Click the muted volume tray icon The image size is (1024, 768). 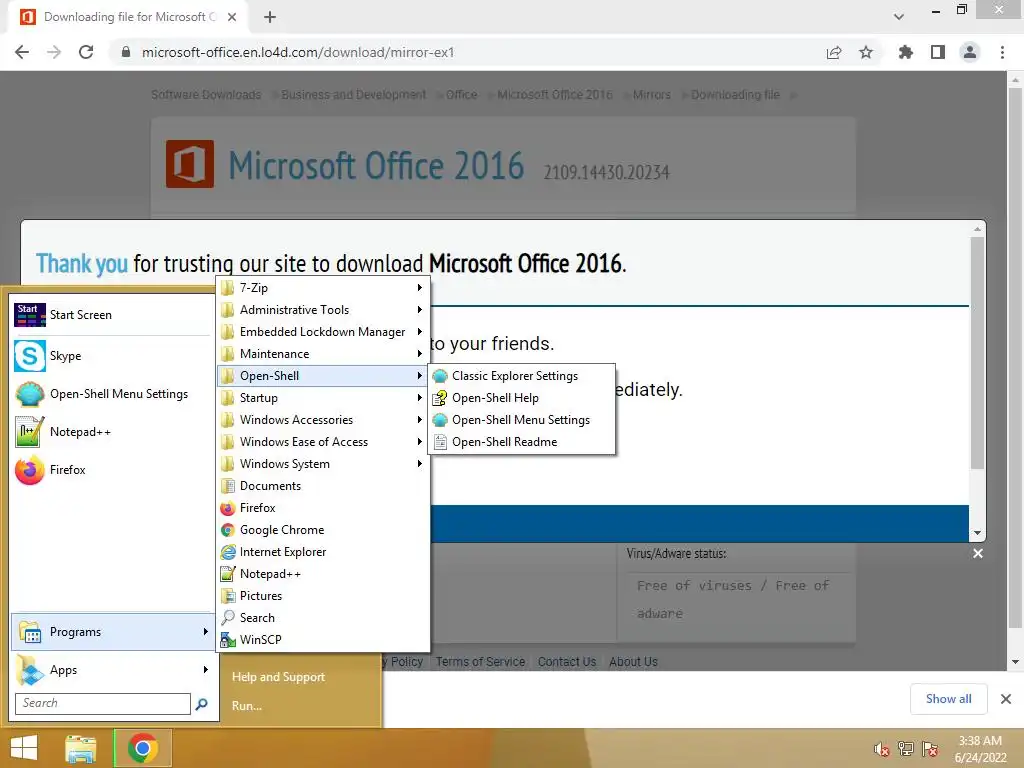coord(882,749)
